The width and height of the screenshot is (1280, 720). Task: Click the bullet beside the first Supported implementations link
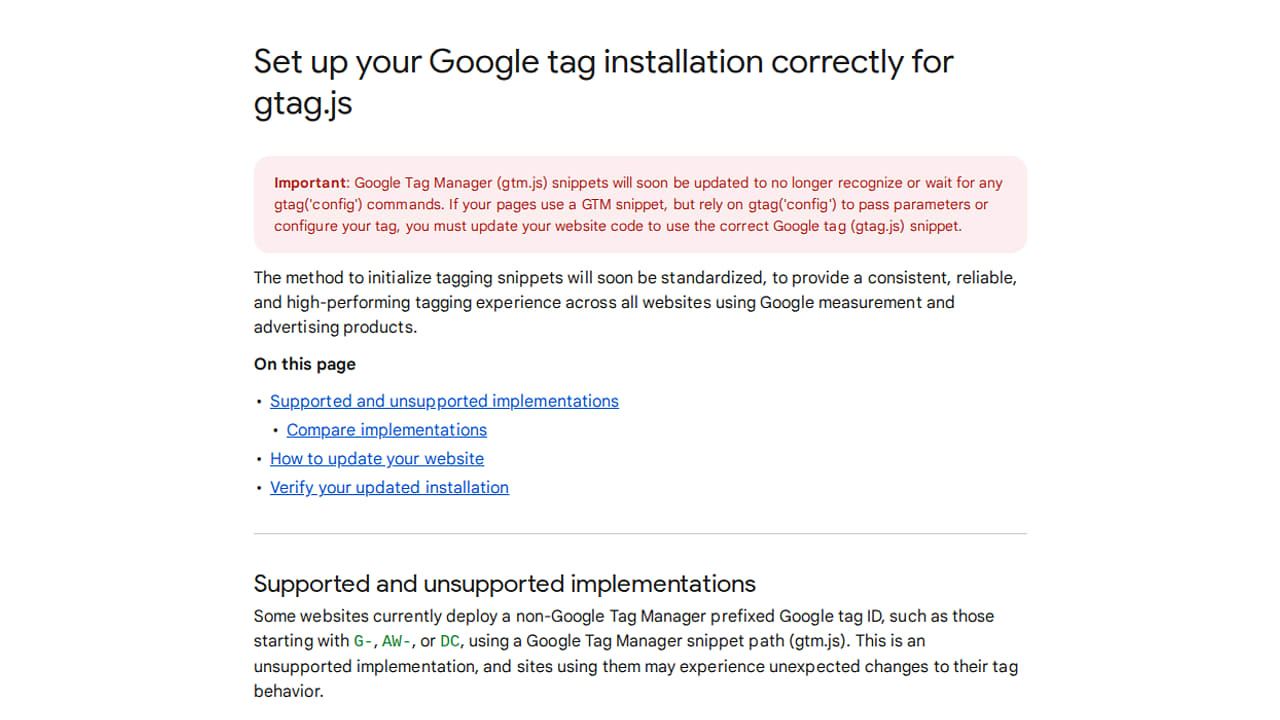[x=259, y=401]
